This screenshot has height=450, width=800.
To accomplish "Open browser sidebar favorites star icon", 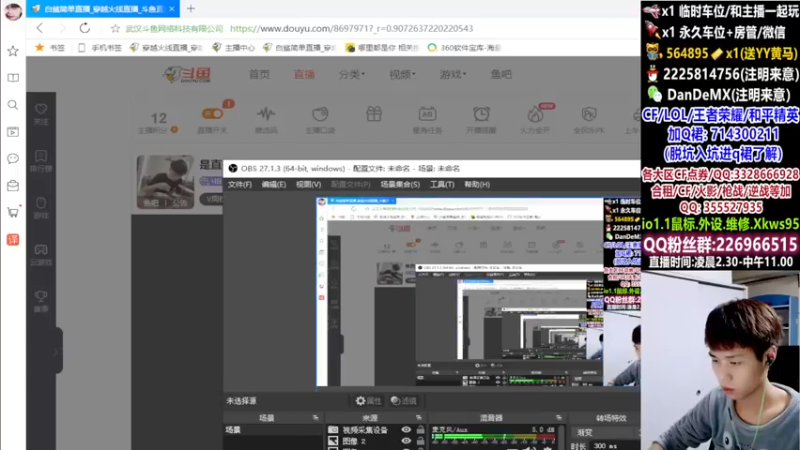I will 13,51.
